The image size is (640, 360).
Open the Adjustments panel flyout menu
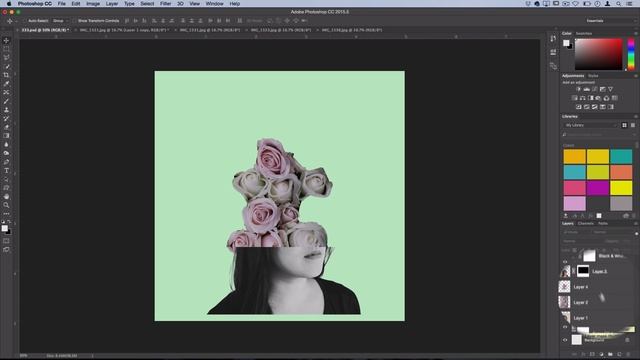(x=636, y=76)
